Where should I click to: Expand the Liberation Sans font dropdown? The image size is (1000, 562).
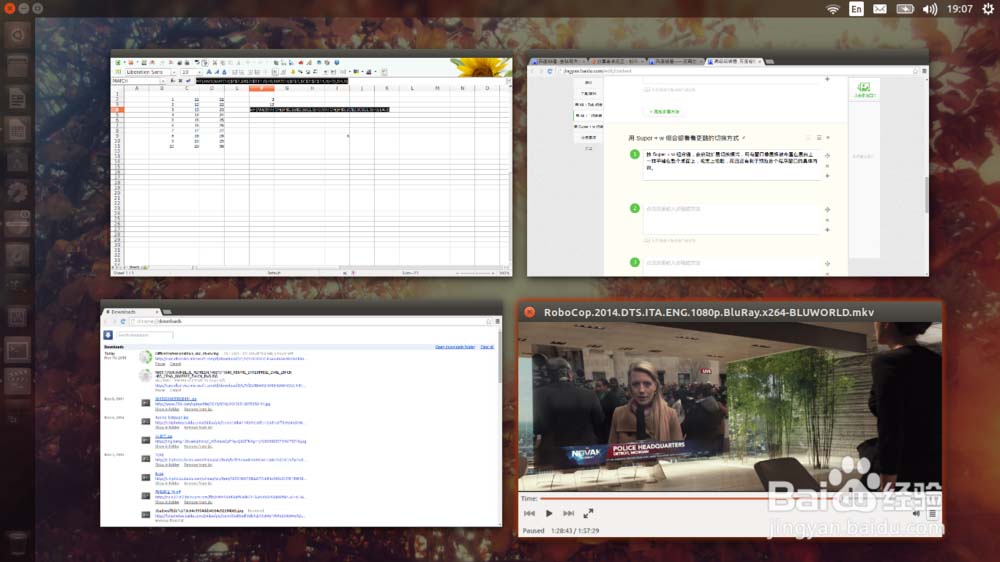173,72
